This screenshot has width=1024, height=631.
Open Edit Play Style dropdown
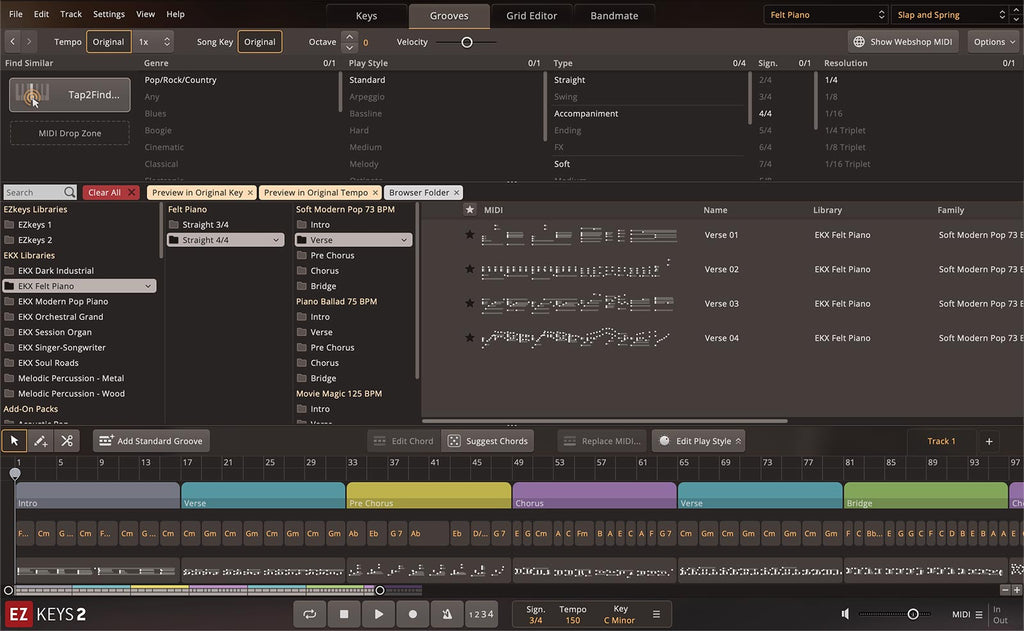pos(699,441)
